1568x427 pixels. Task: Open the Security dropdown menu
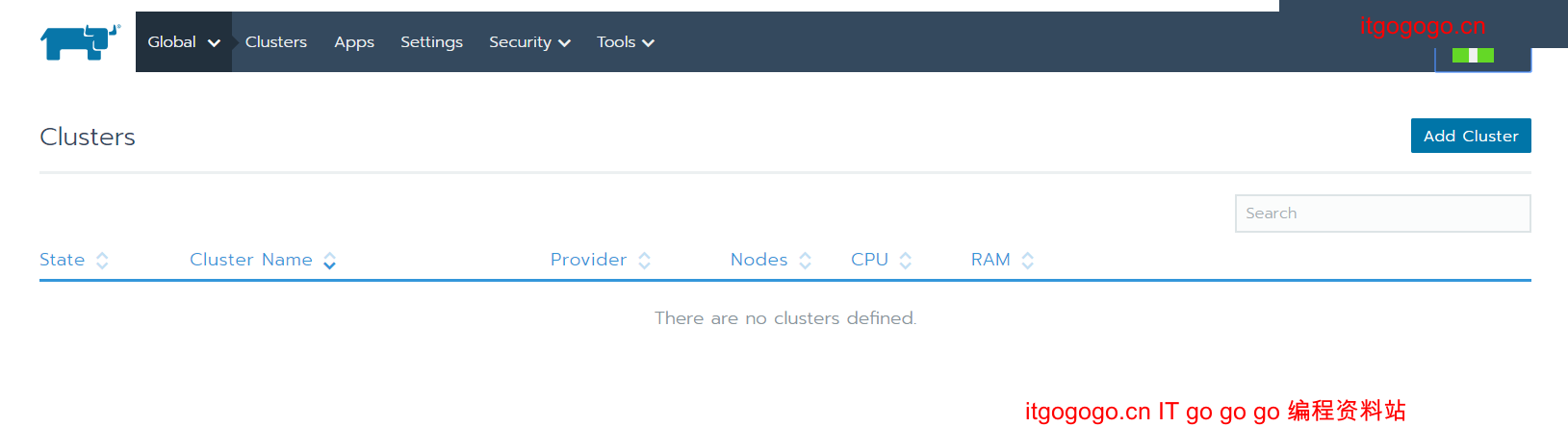529,42
